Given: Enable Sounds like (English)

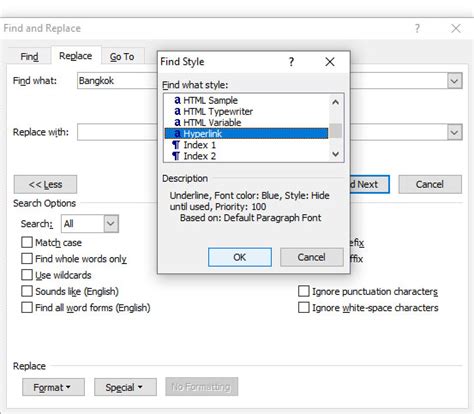Looking at the screenshot, I should click(27, 291).
